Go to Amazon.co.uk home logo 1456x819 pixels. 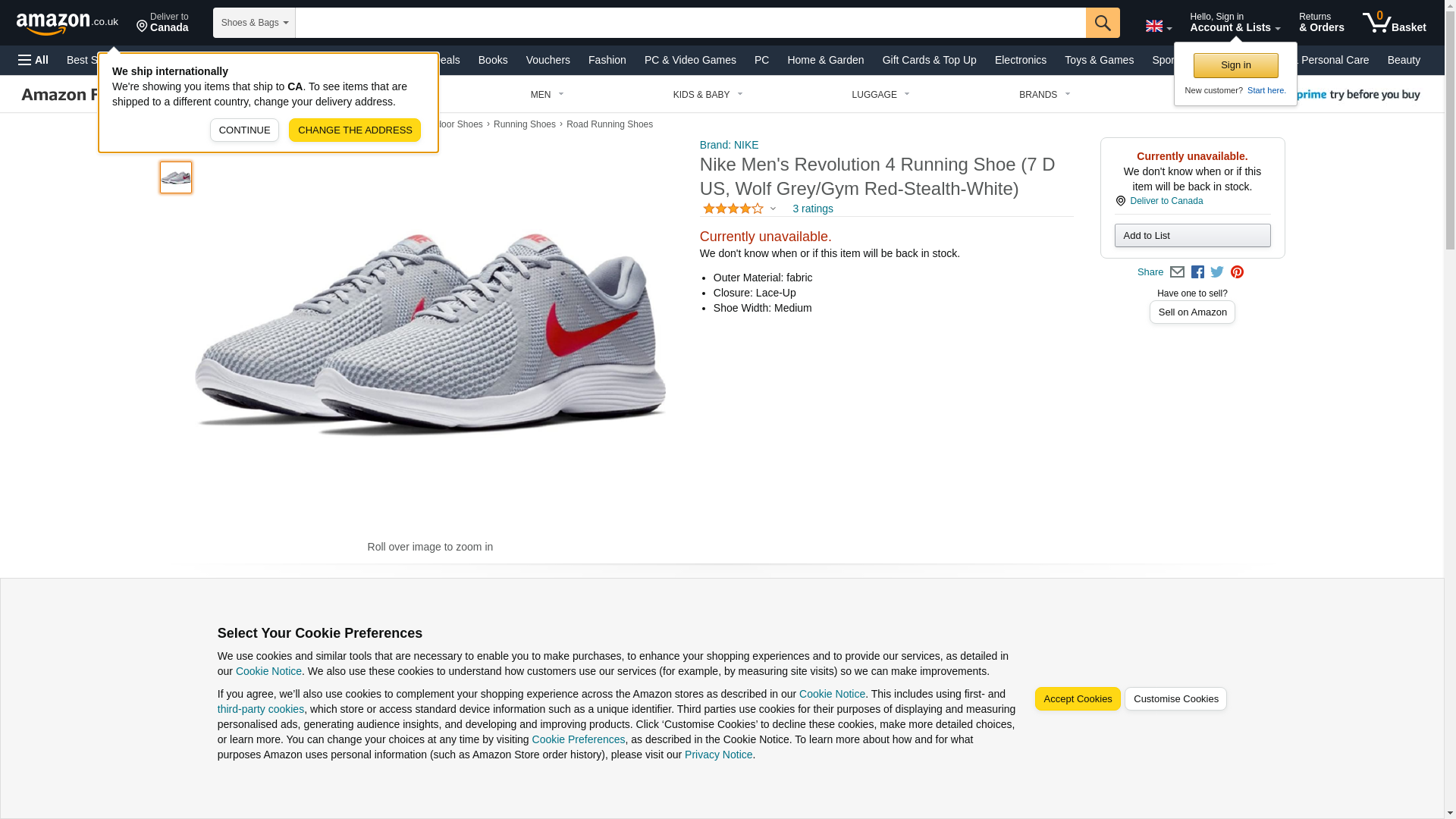point(67,23)
